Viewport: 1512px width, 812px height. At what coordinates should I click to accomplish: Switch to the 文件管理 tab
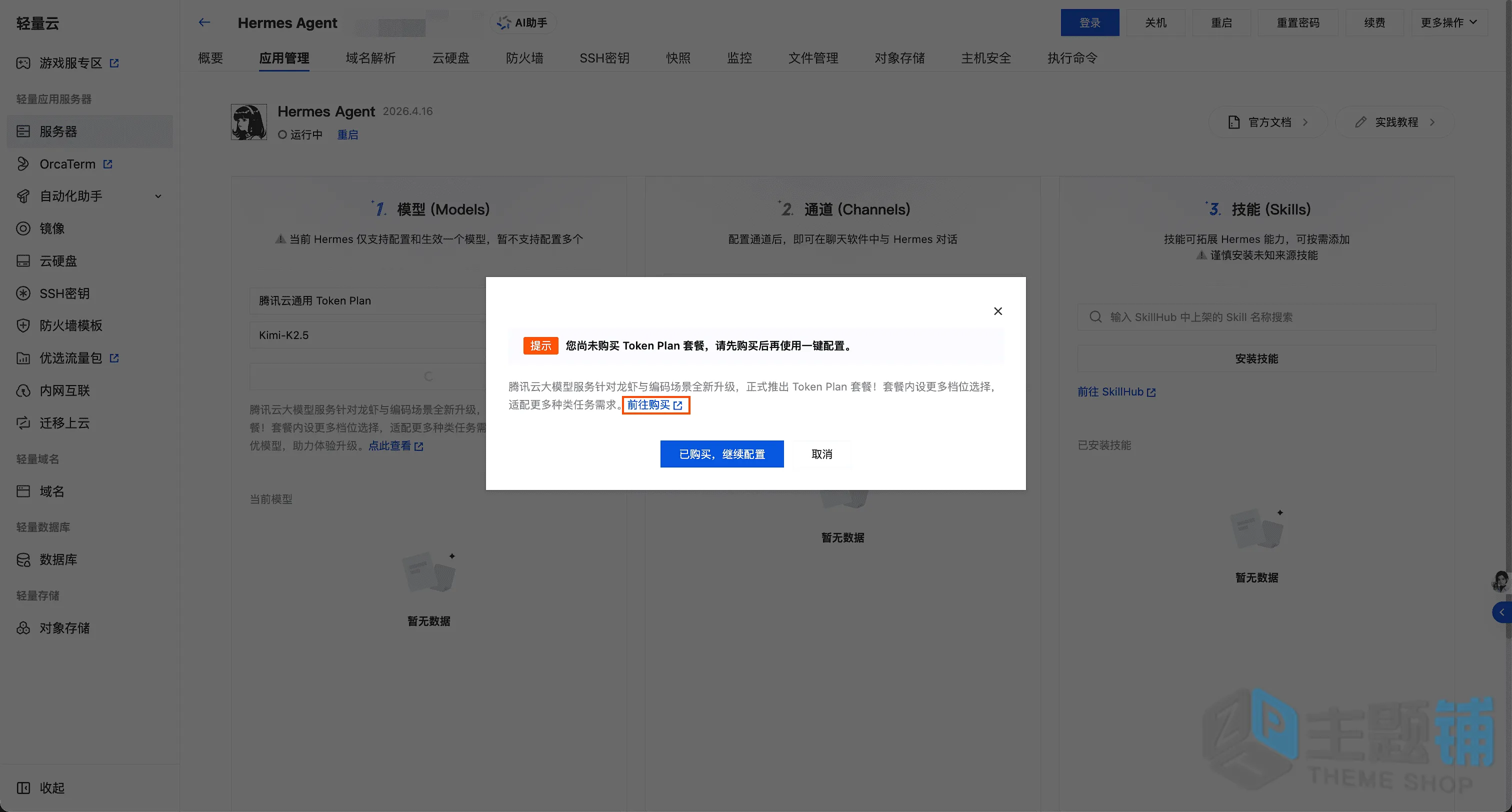click(813, 57)
